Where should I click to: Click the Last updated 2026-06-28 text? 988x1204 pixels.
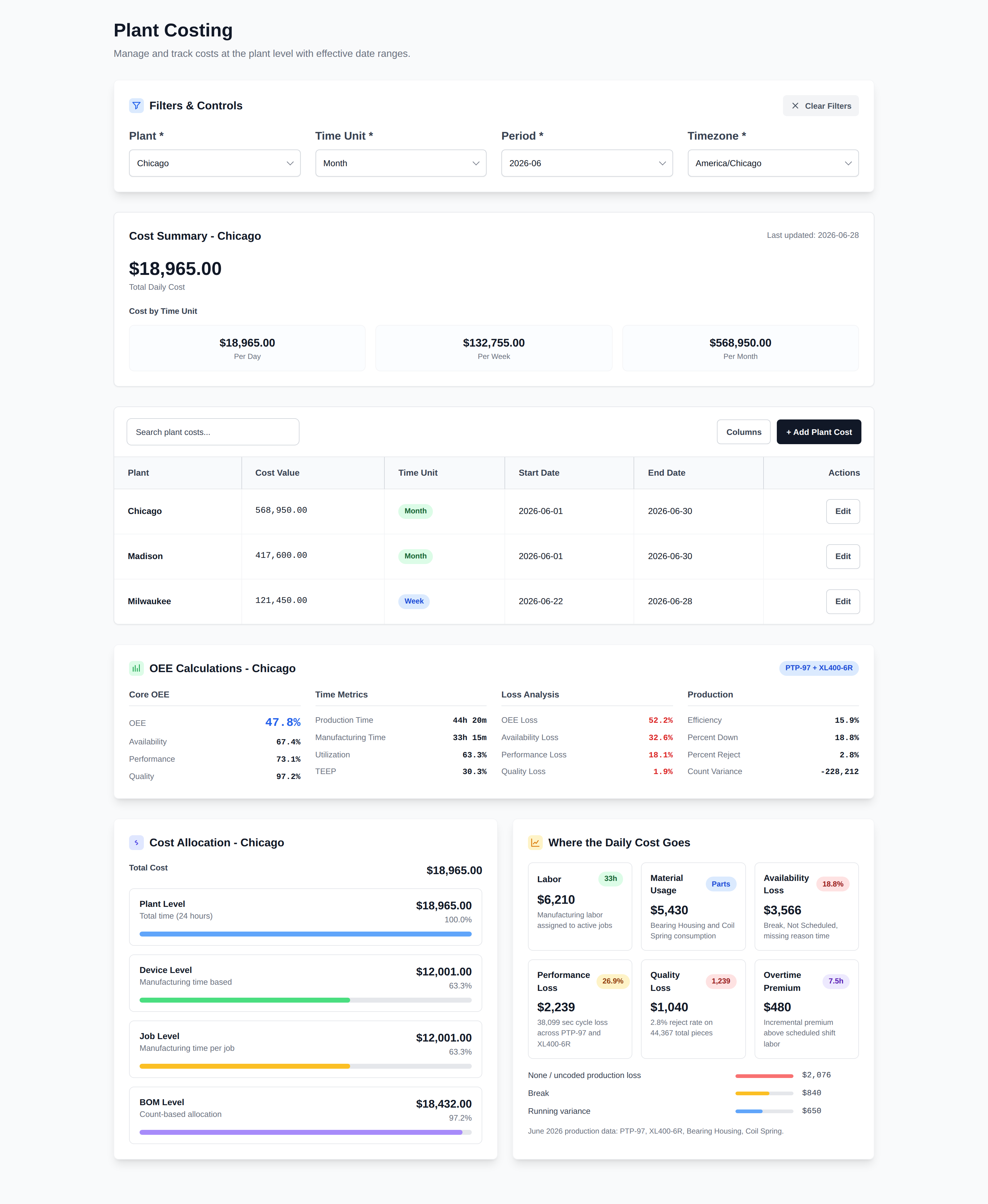(812, 235)
